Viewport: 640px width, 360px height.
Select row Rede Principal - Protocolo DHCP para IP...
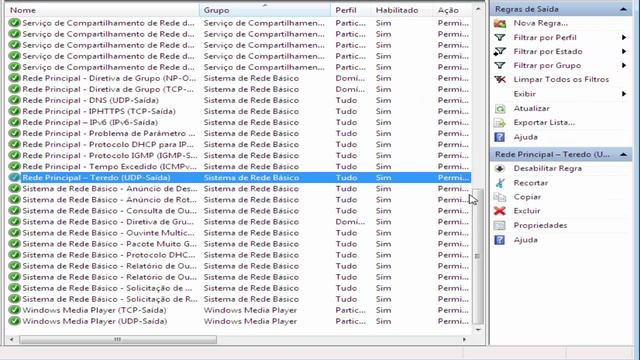pos(239,144)
